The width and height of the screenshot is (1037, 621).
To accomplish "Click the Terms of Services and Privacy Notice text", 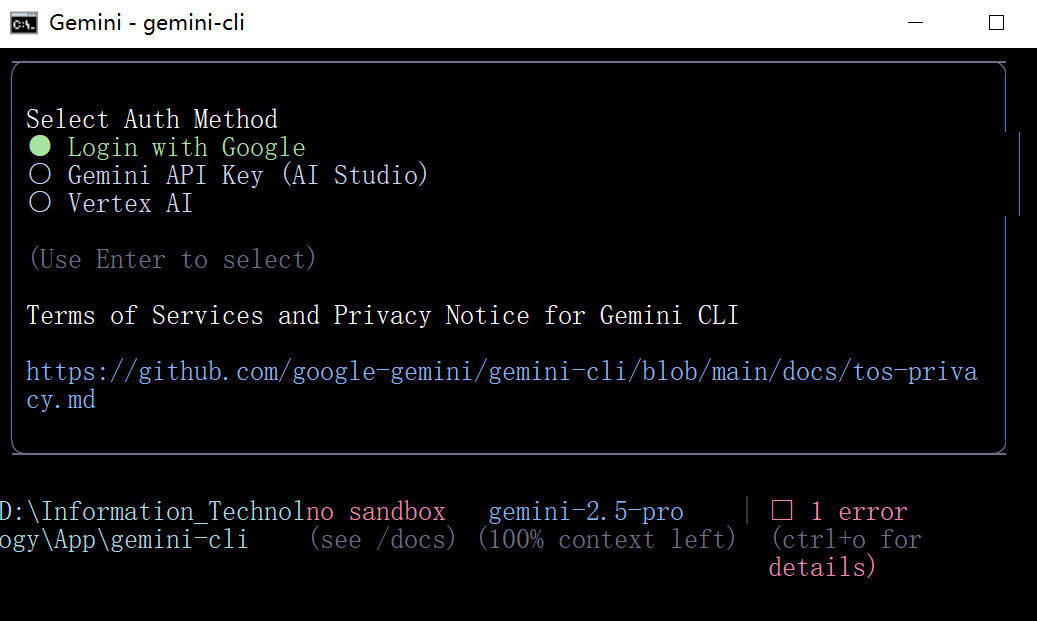I will [382, 315].
